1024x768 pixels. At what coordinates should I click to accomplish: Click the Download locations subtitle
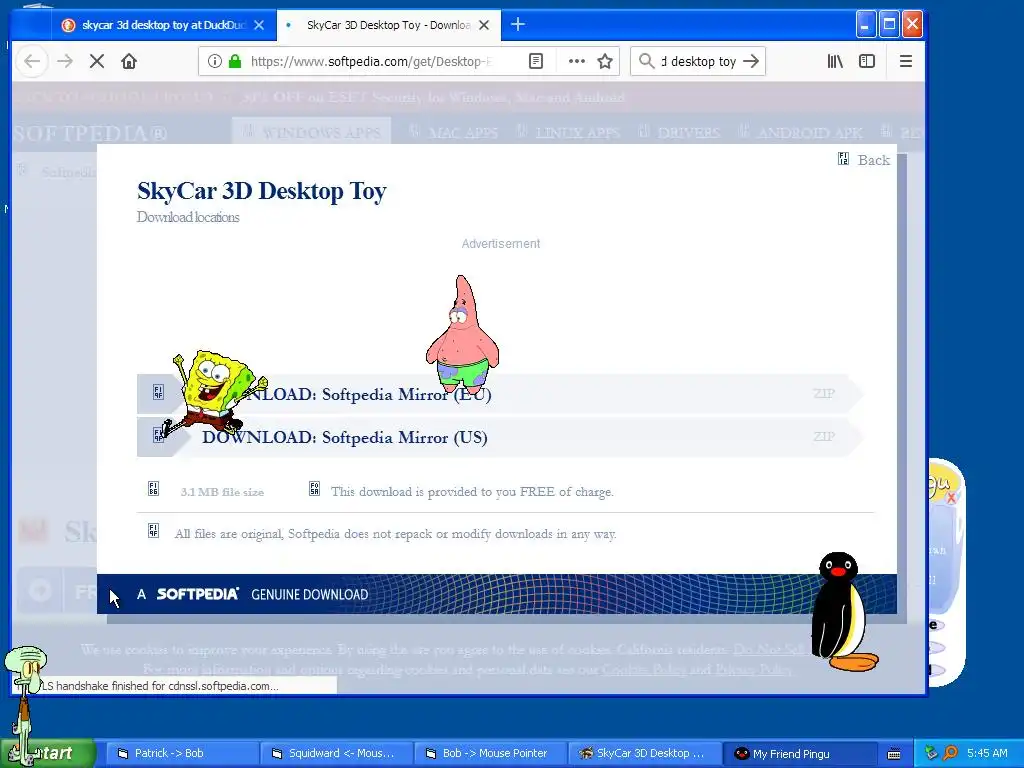pos(188,217)
